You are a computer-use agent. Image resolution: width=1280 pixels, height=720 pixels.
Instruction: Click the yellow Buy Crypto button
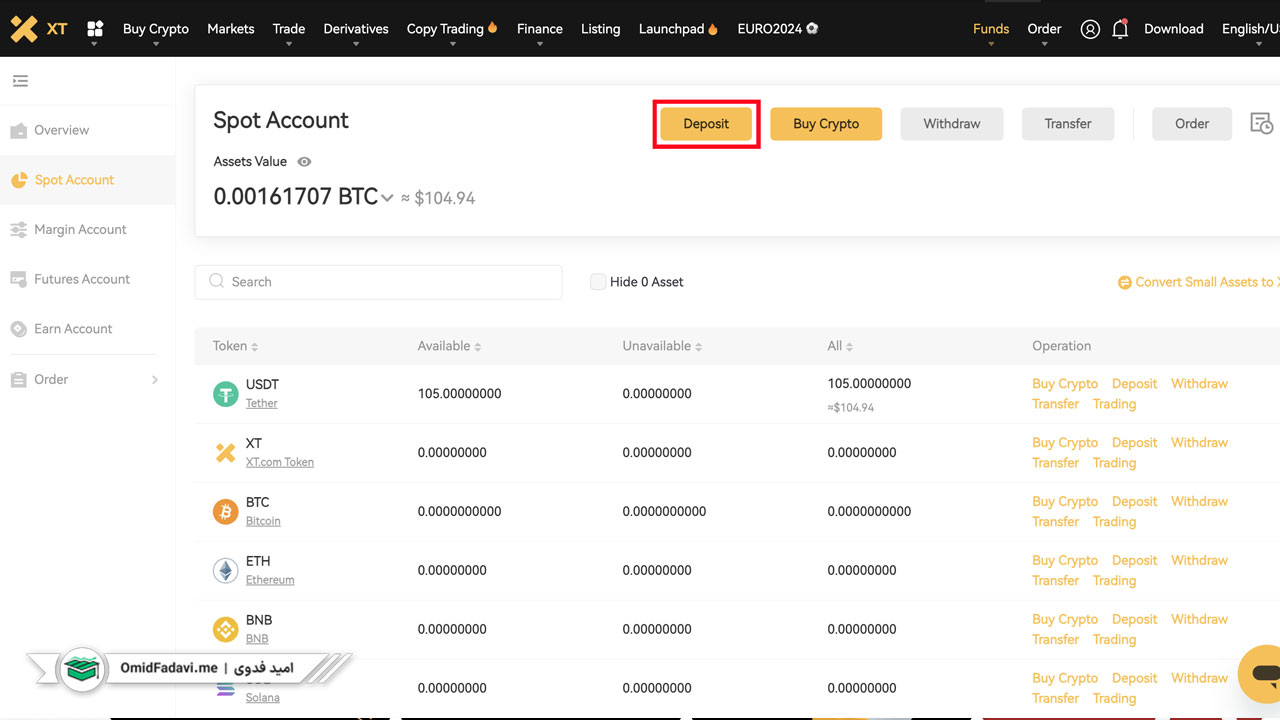[x=826, y=124]
